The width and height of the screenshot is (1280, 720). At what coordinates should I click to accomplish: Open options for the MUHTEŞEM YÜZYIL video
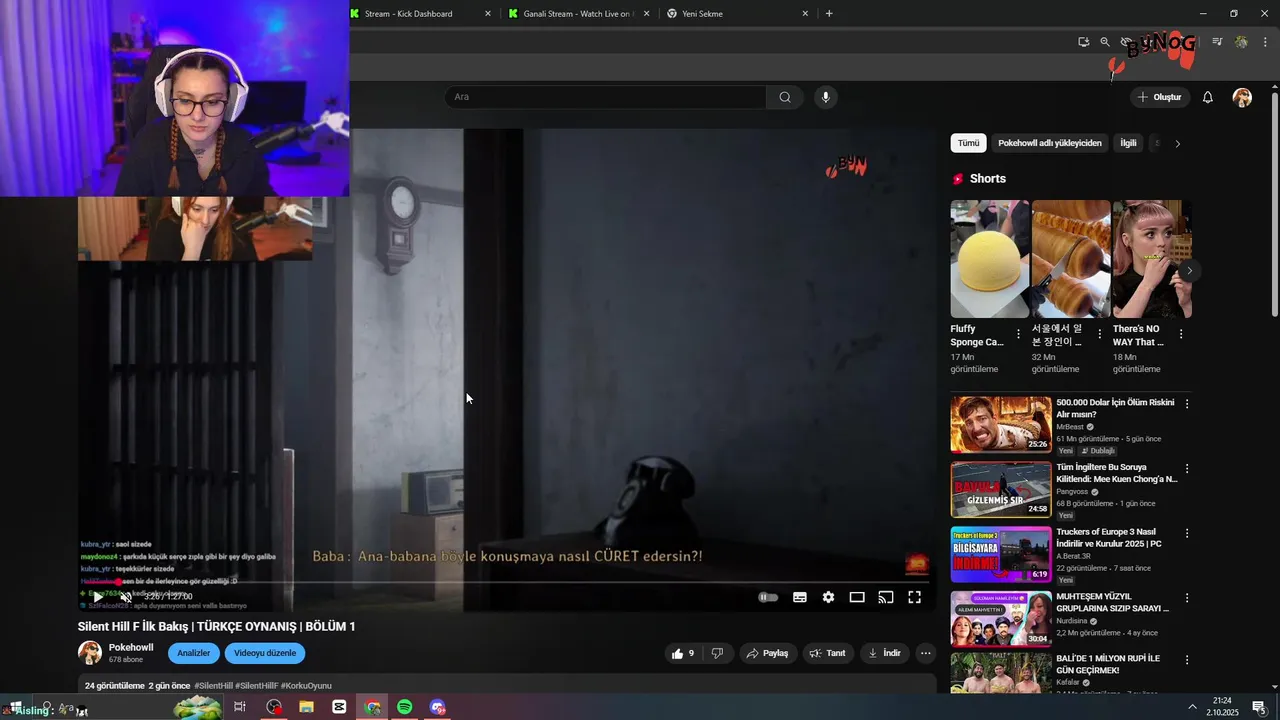pos(1187,598)
